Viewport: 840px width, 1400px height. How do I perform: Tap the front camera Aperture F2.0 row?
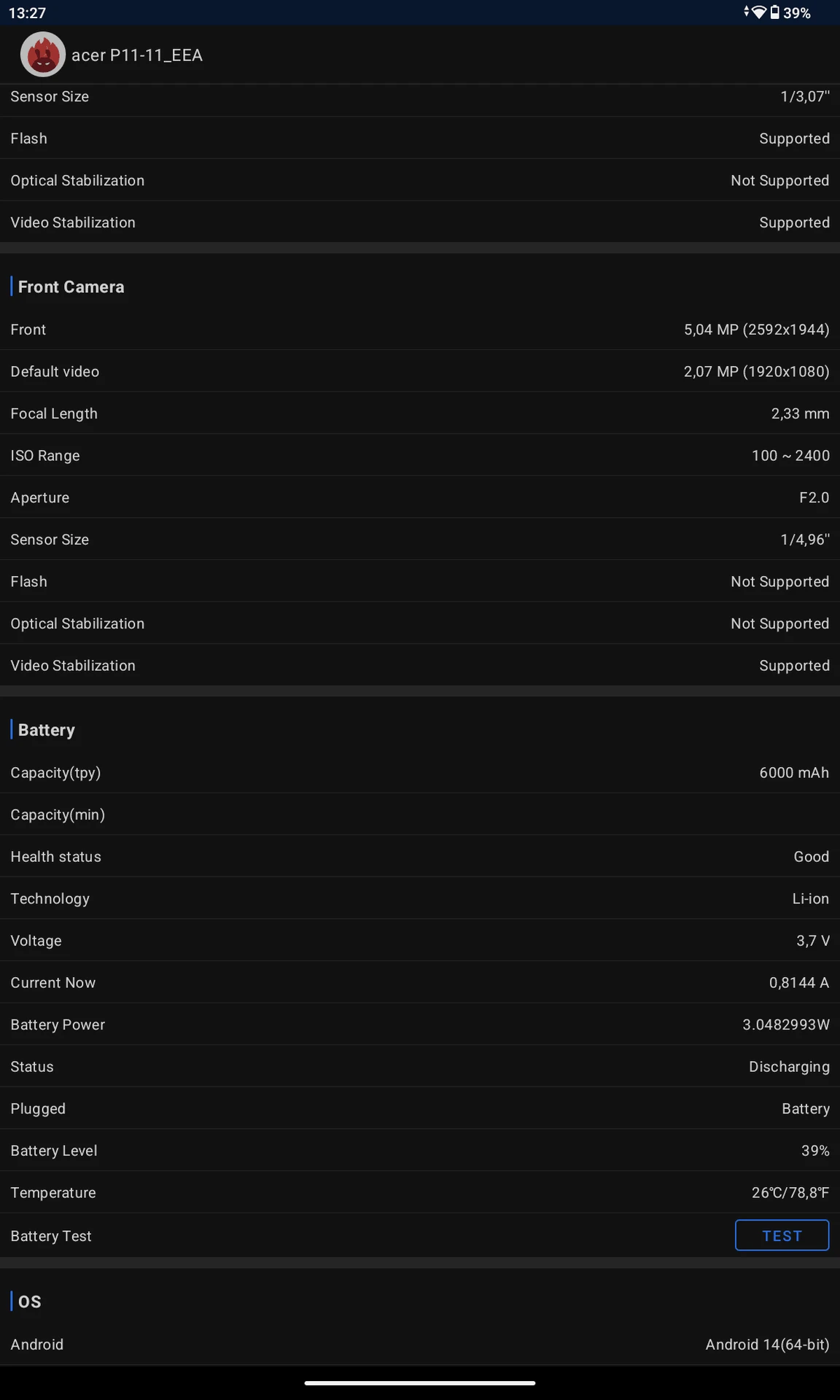coord(420,497)
